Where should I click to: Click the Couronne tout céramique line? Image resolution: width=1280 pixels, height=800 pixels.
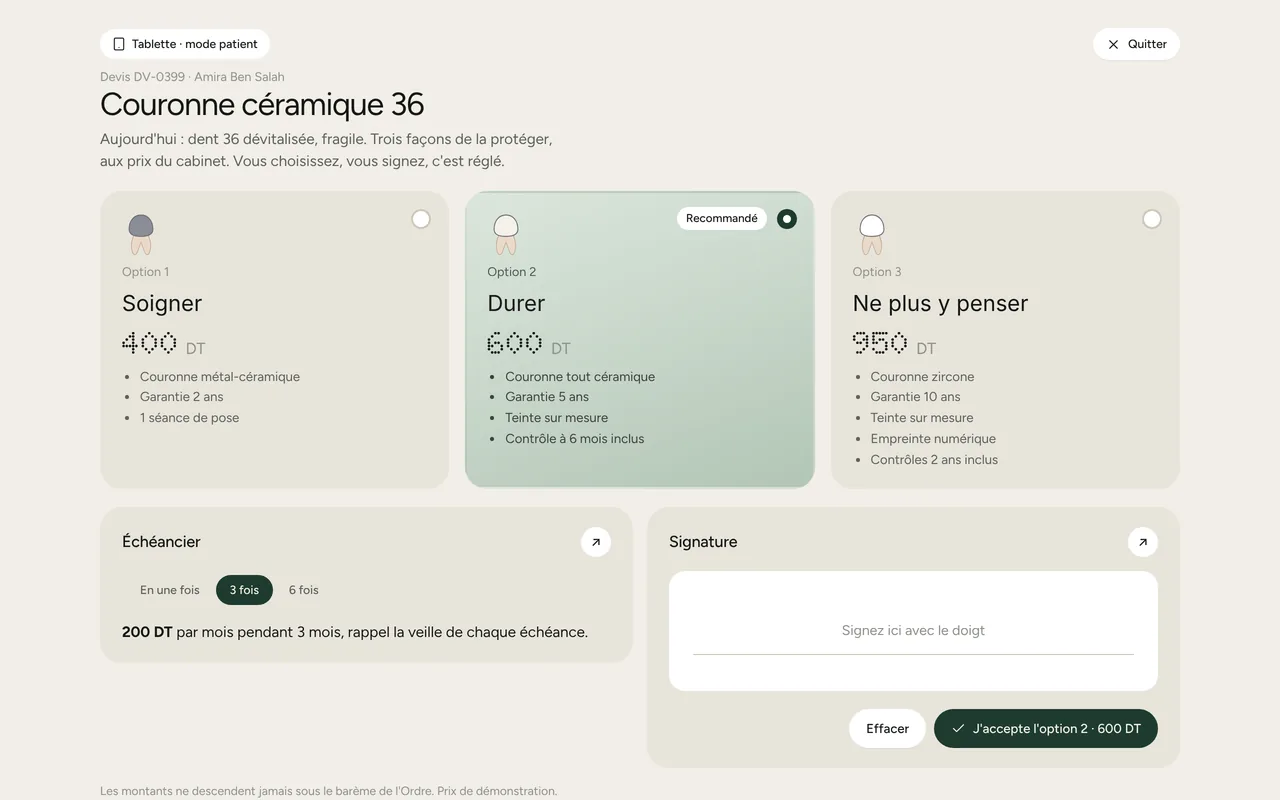tap(580, 377)
